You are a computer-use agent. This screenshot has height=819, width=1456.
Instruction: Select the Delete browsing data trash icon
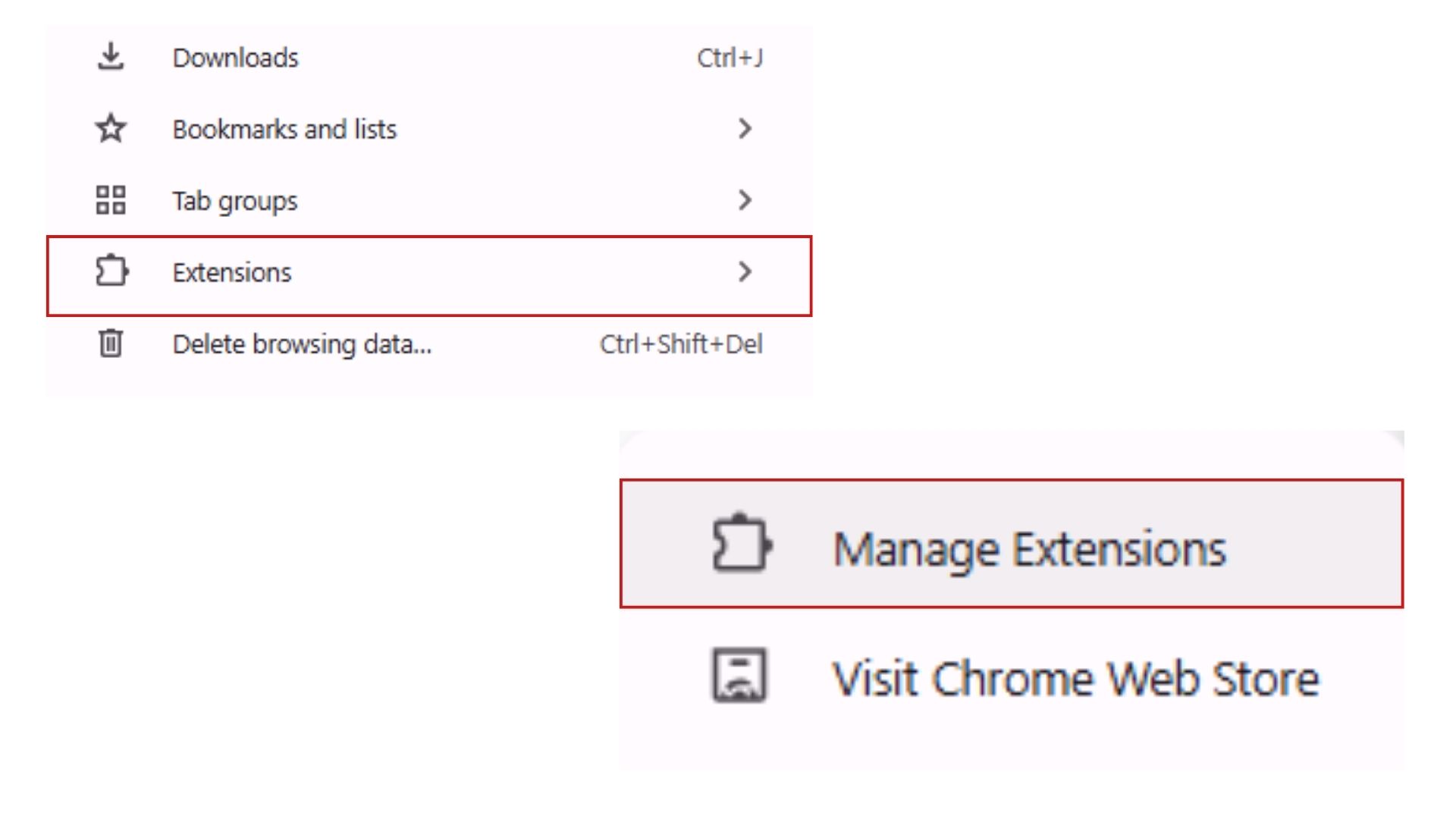pos(110,344)
